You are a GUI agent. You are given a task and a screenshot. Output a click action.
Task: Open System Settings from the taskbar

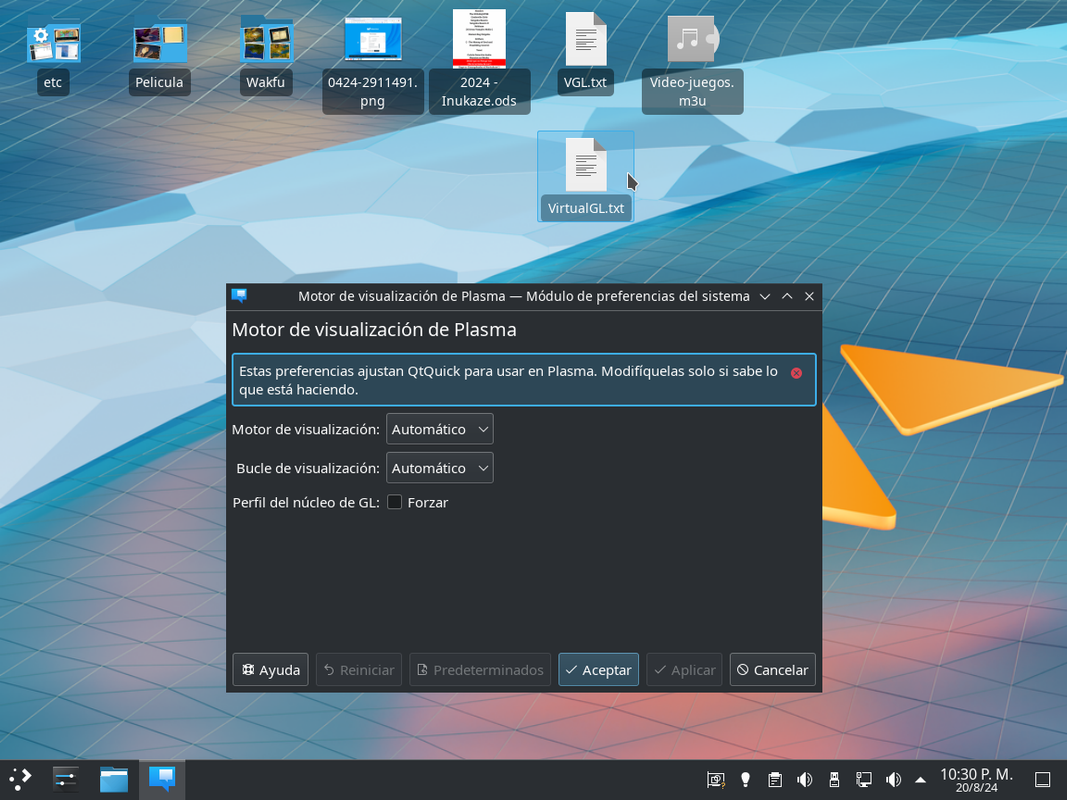tap(66, 779)
